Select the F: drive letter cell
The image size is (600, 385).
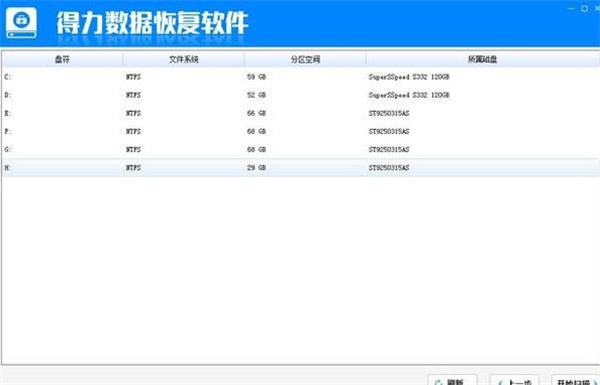[x=8, y=131]
